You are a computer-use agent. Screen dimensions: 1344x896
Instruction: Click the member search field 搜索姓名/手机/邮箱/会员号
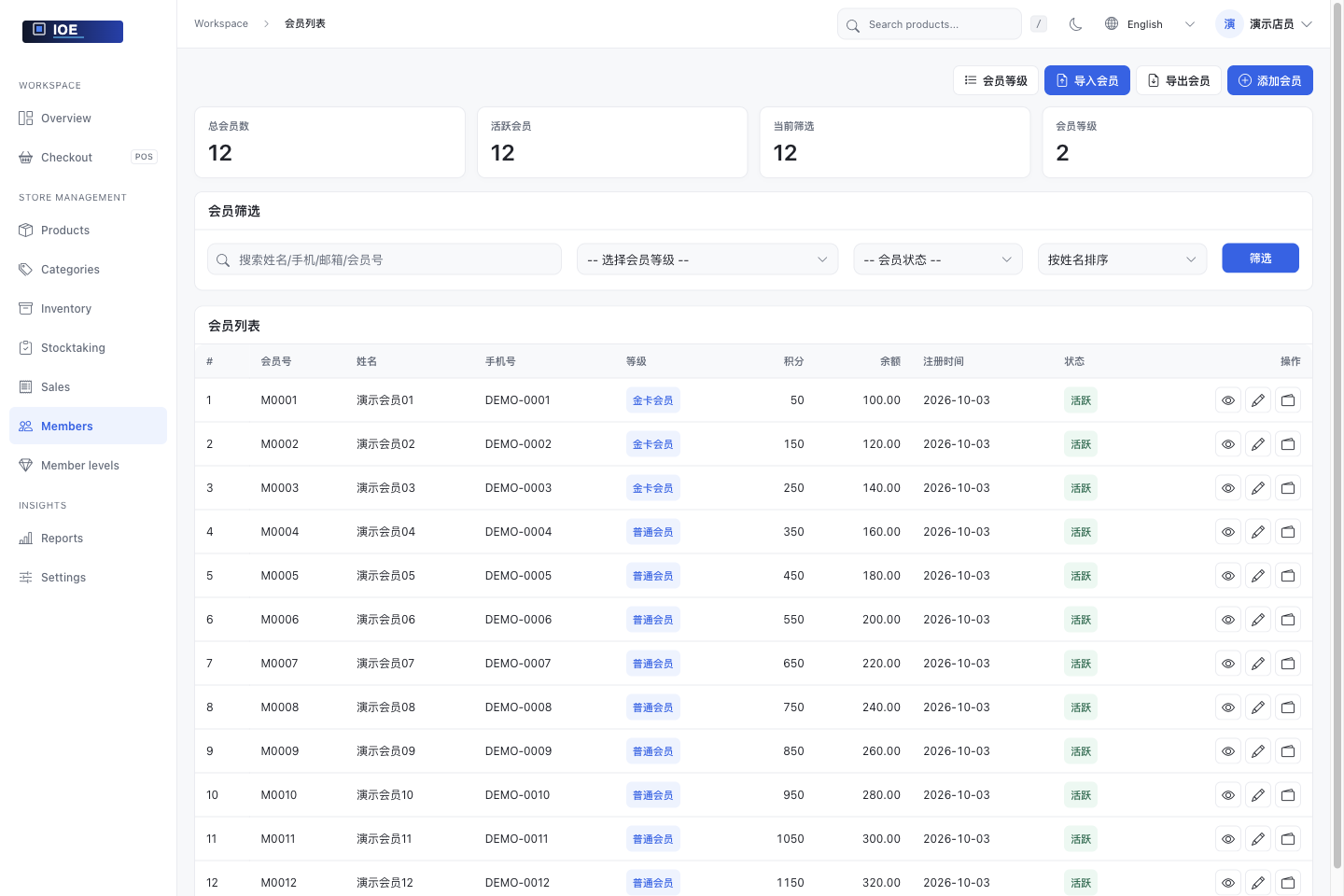pos(385,259)
